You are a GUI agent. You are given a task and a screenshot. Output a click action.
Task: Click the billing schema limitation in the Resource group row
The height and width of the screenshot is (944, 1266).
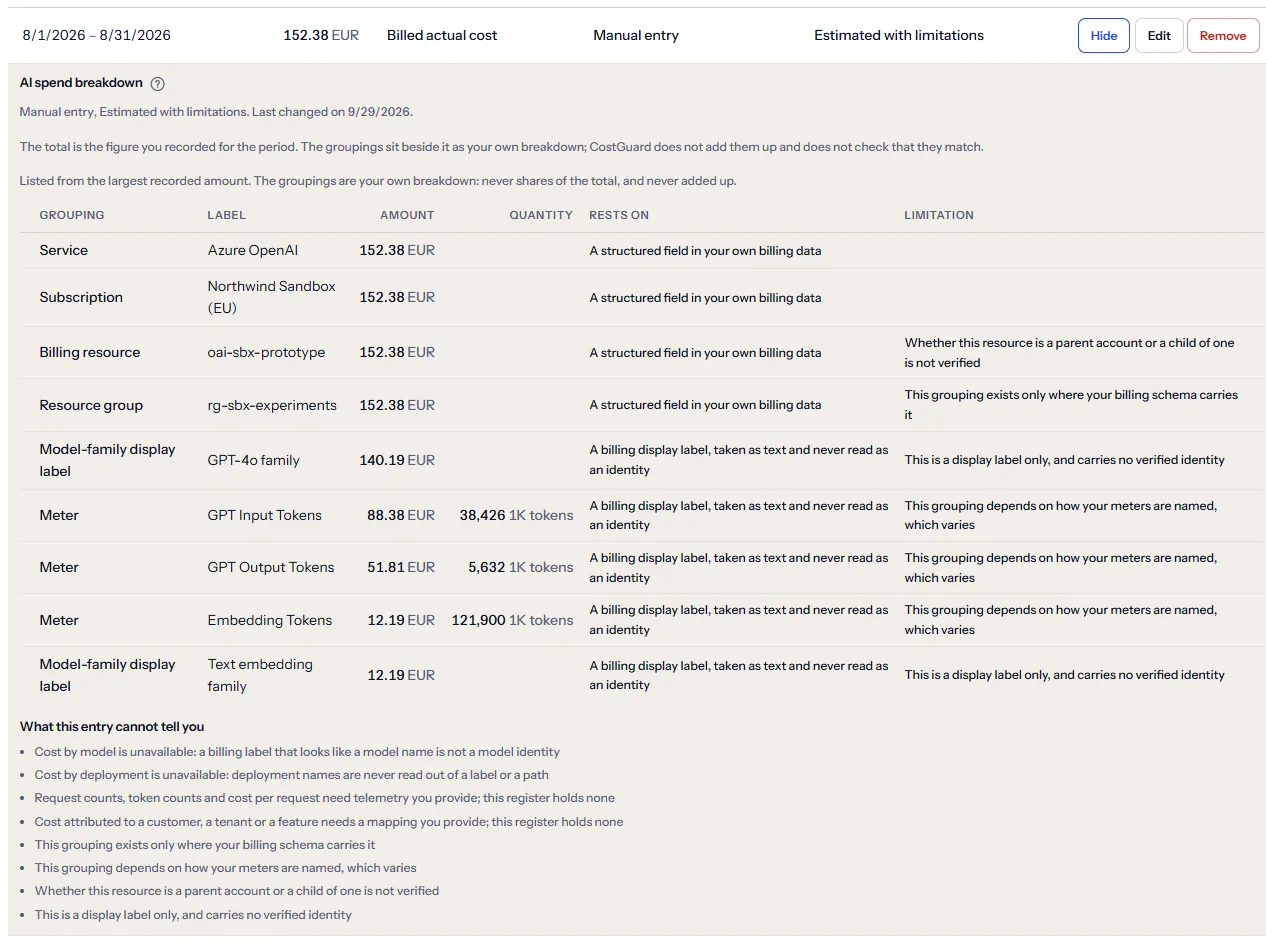pos(1071,405)
